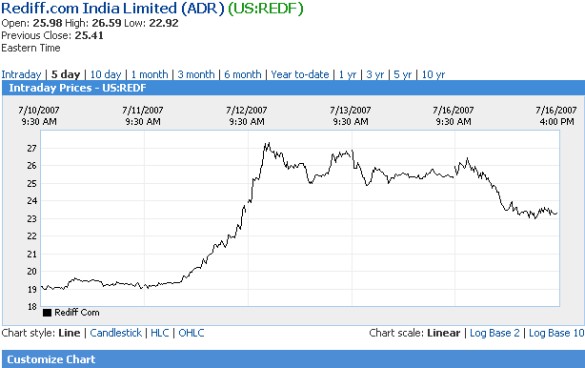Click the 23 price axis label

coord(32,219)
